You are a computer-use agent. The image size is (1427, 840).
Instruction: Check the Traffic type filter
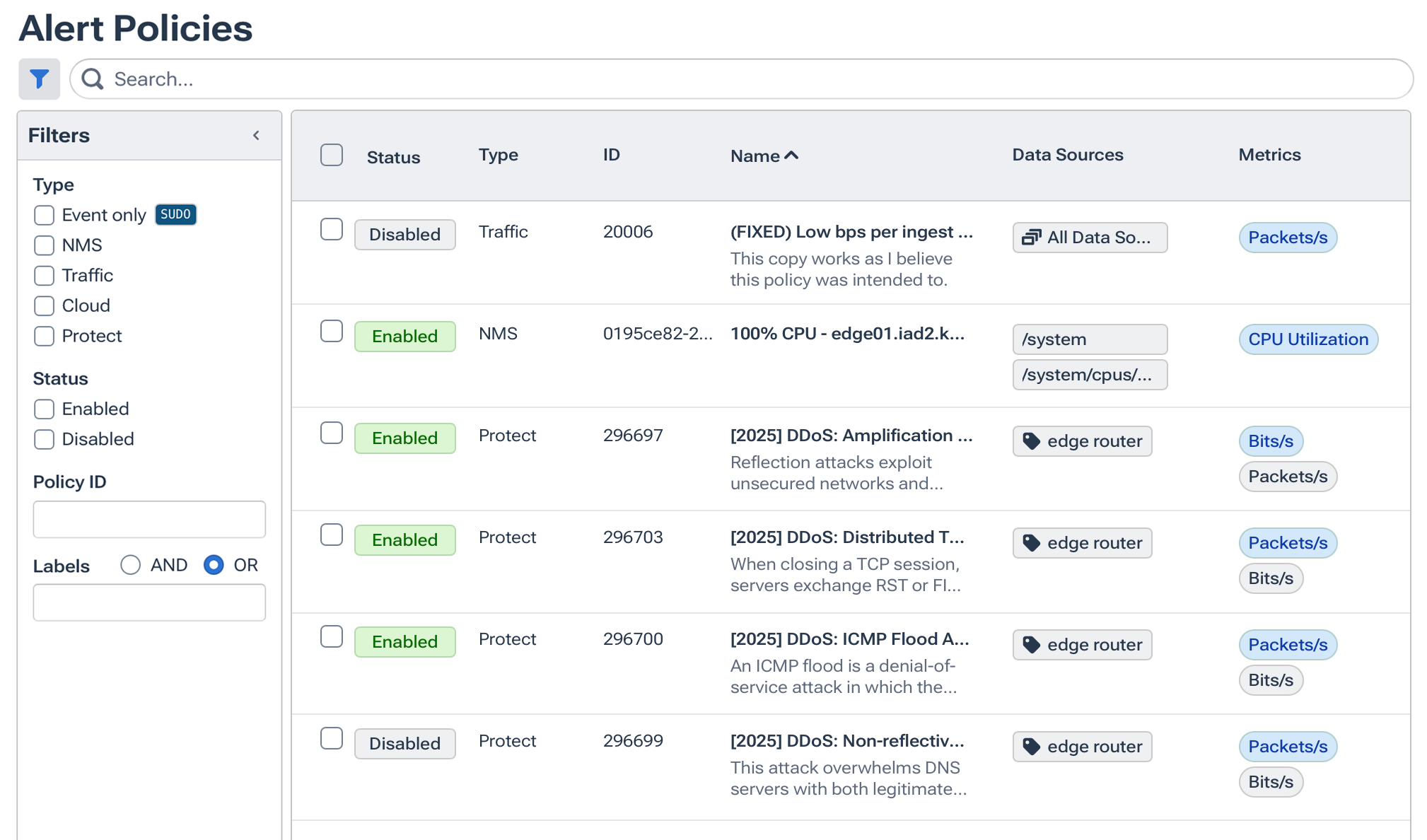point(44,276)
